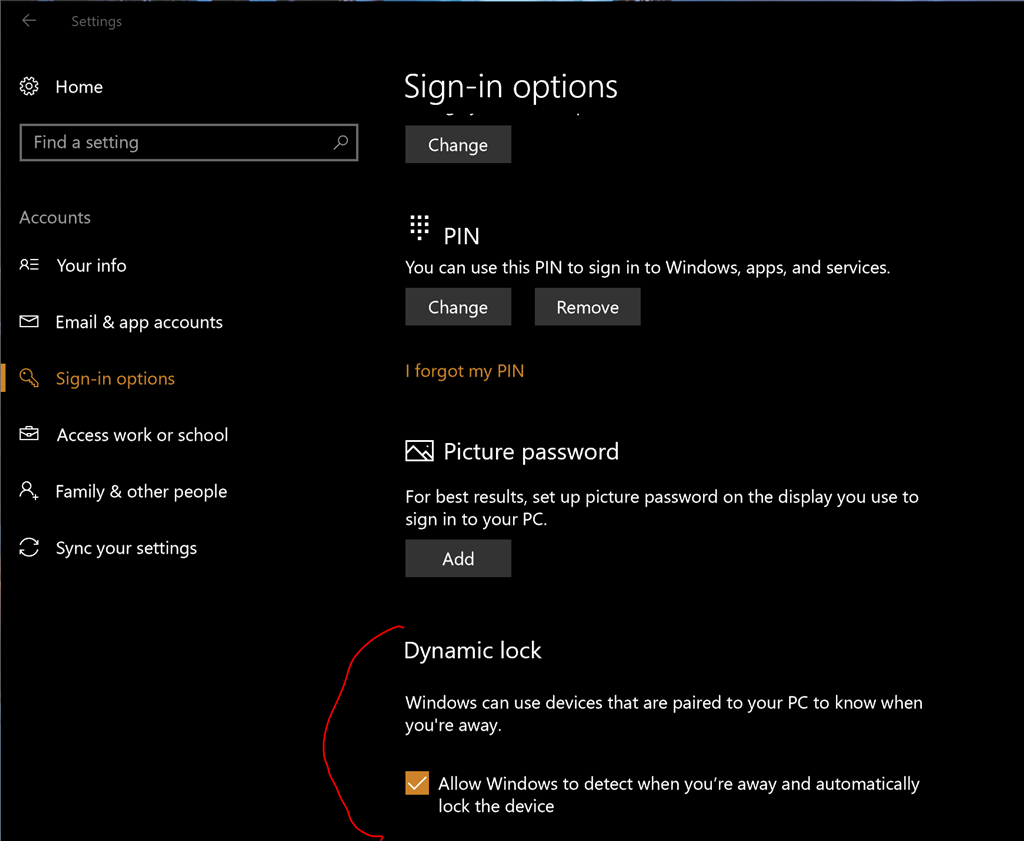Click the Access work or school briefcase icon
1024x841 pixels.
coord(29,434)
